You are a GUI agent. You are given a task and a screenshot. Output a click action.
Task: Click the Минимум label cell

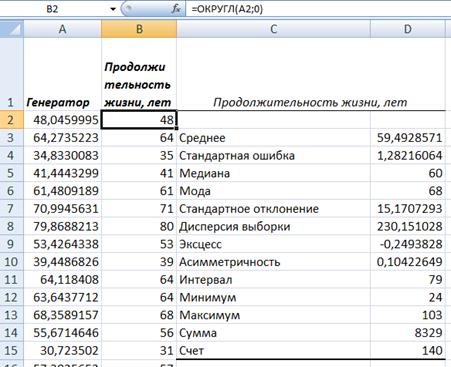click(274, 297)
